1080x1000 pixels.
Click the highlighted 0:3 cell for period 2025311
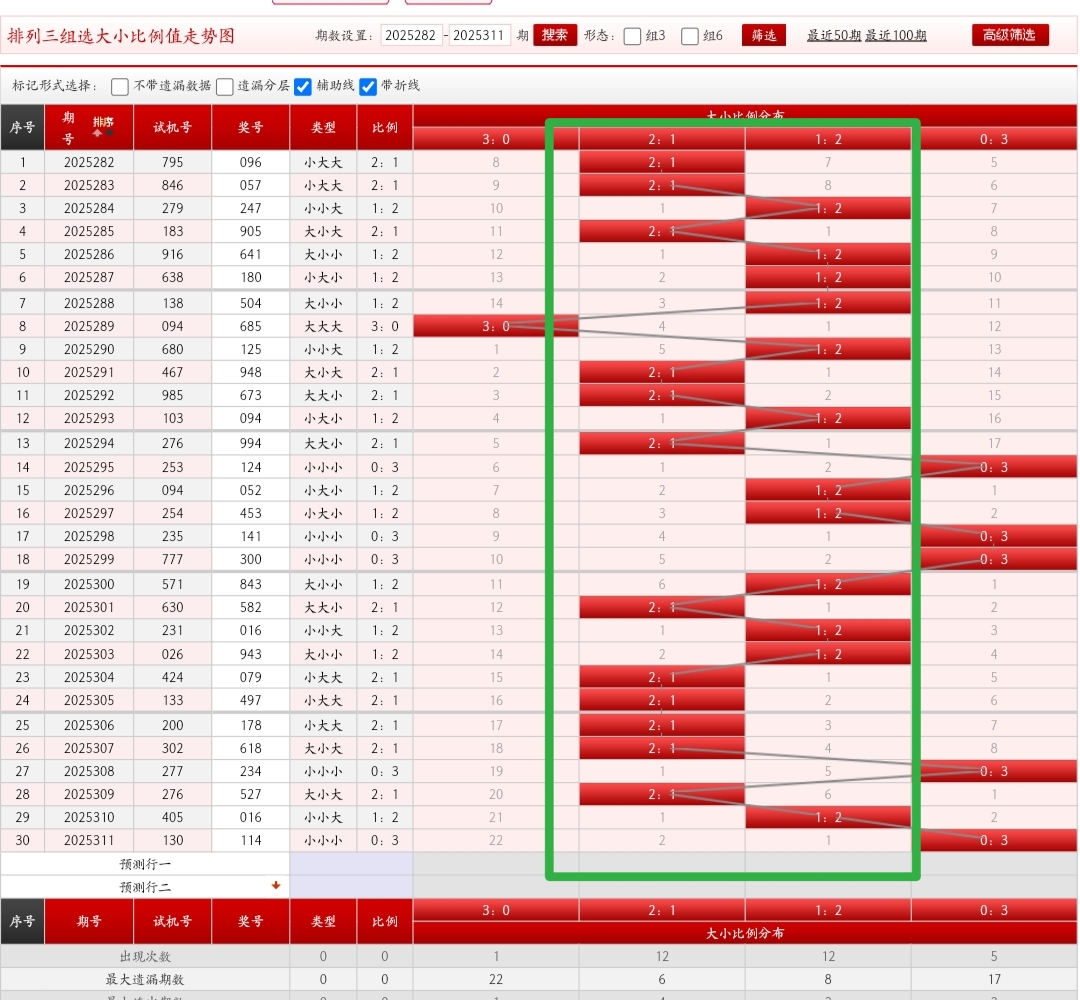point(994,840)
